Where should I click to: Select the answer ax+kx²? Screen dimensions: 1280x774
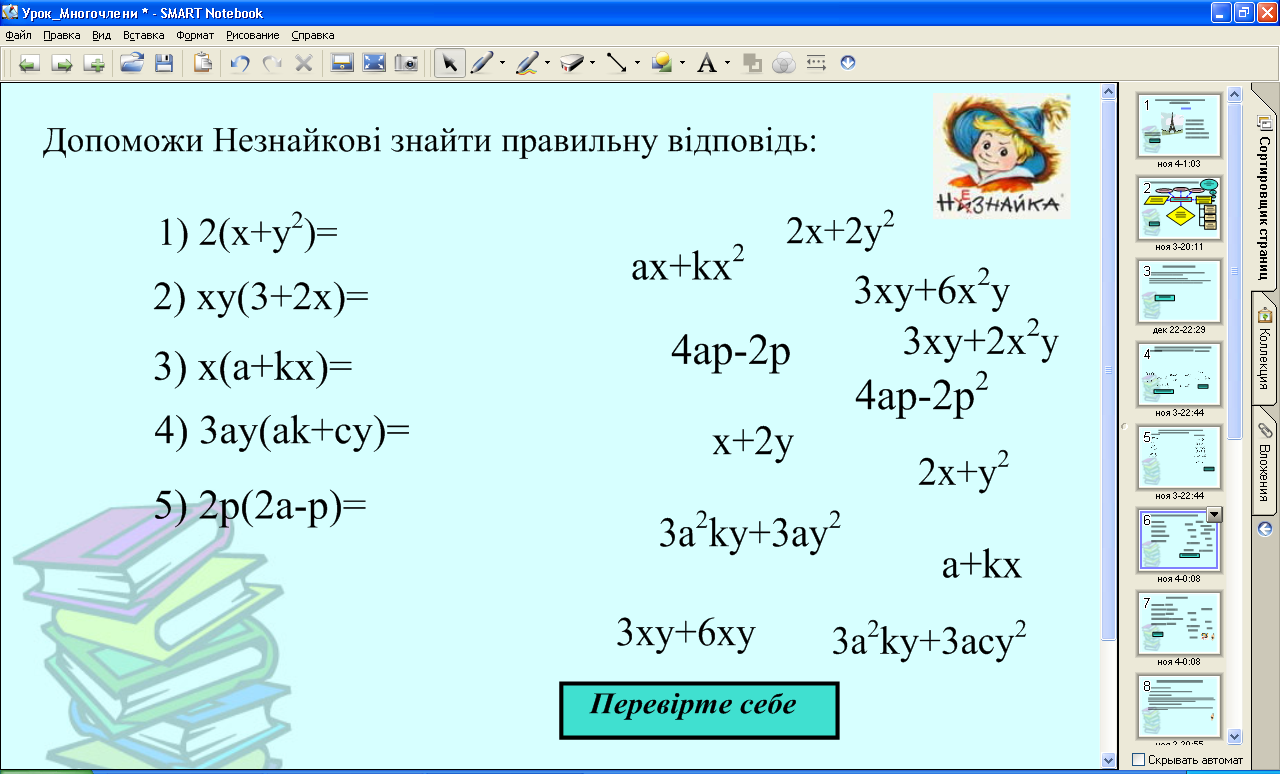pyautogui.click(x=688, y=267)
